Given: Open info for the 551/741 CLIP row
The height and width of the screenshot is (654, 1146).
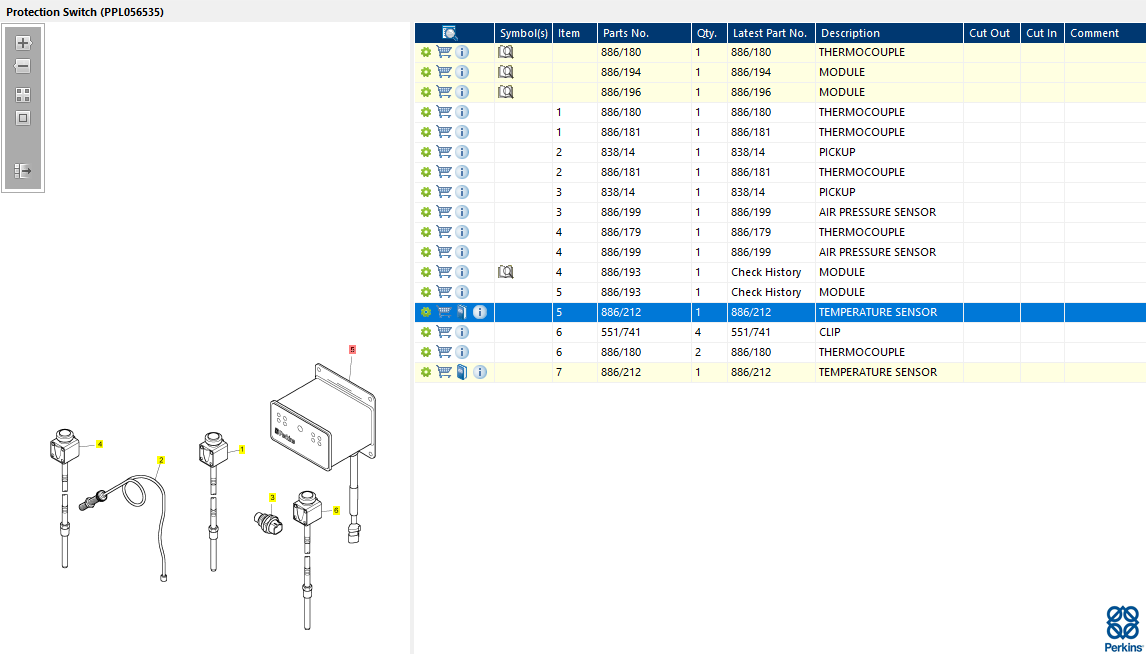Looking at the screenshot, I should (462, 332).
